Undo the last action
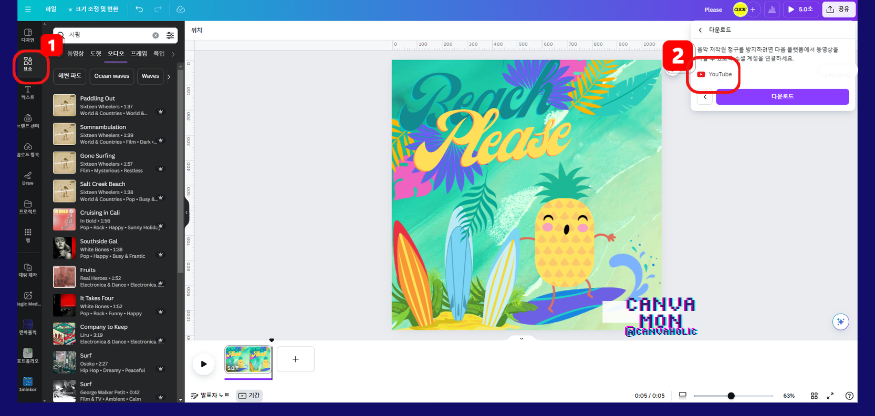Image resolution: width=875 pixels, height=416 pixels. click(140, 9)
